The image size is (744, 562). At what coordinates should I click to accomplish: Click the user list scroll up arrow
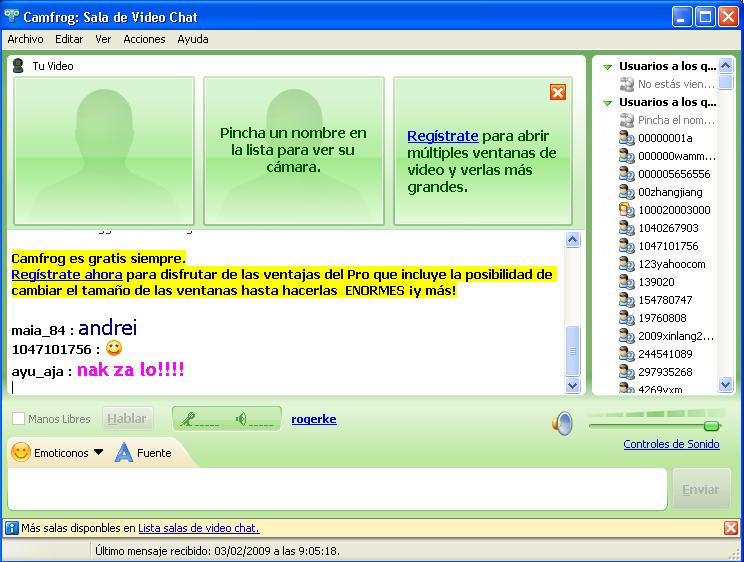coord(725,66)
